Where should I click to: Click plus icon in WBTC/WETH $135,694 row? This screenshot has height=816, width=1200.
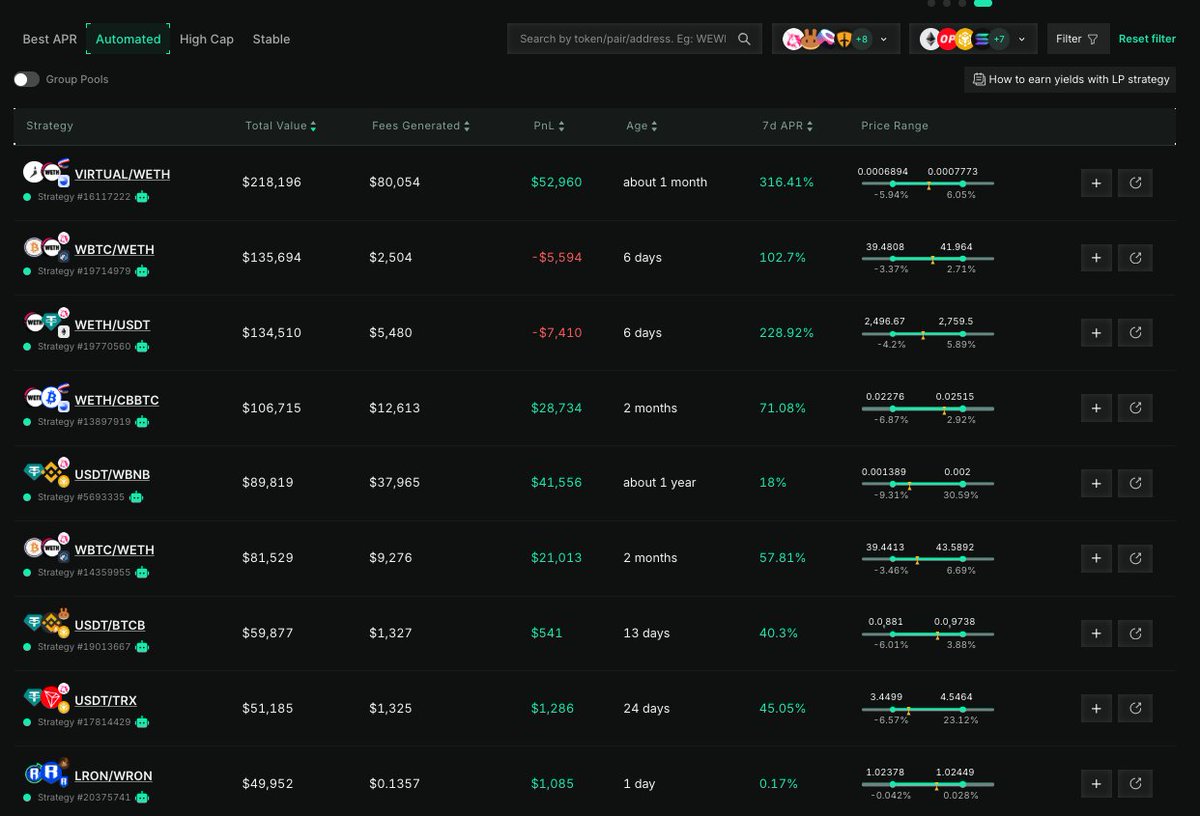coord(1096,258)
